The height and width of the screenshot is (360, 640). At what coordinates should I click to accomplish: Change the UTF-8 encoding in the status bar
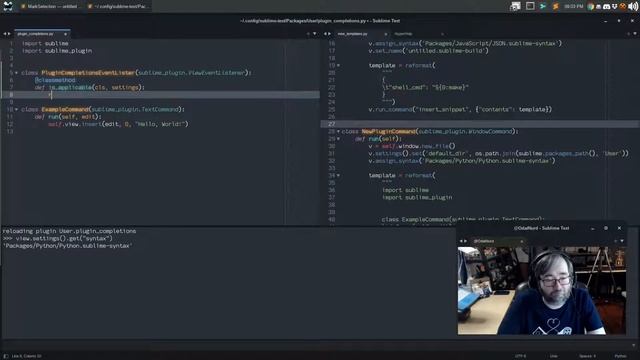tap(520, 356)
